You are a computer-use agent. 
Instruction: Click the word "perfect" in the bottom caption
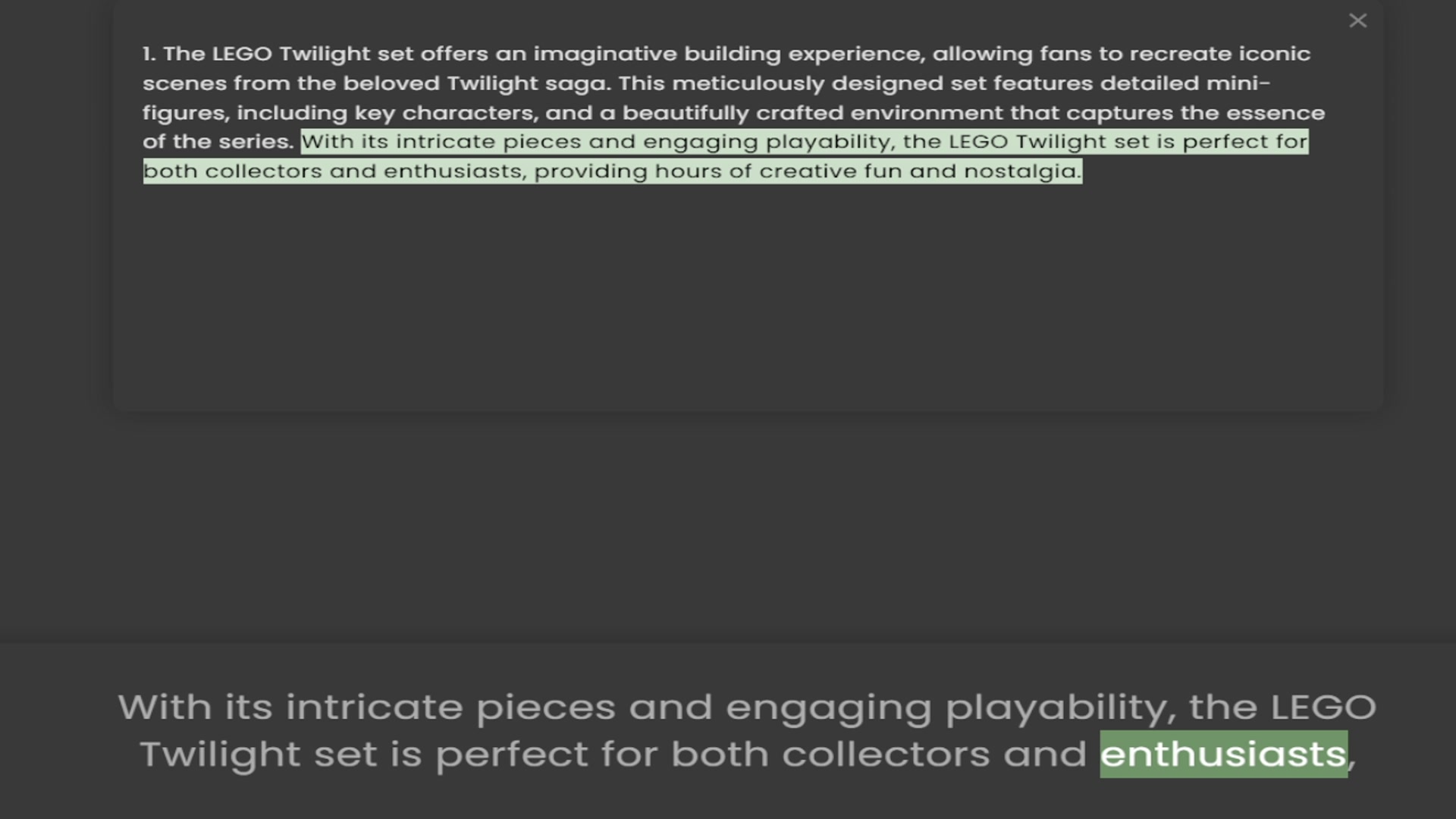(x=511, y=754)
